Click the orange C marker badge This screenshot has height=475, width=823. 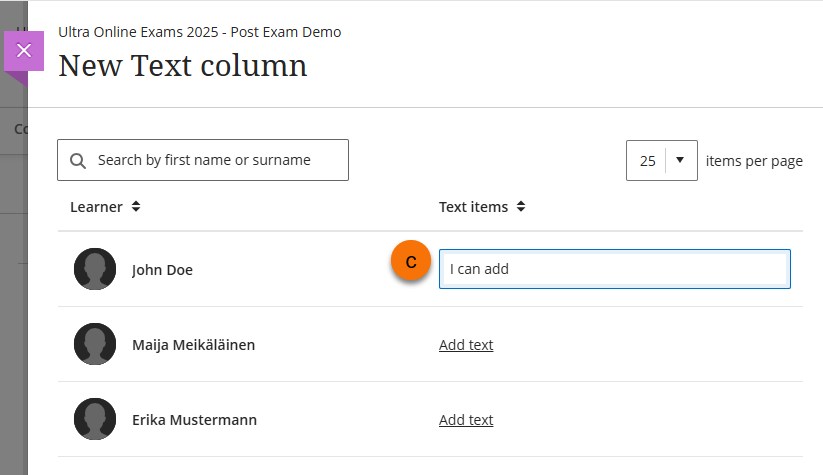pos(411,262)
